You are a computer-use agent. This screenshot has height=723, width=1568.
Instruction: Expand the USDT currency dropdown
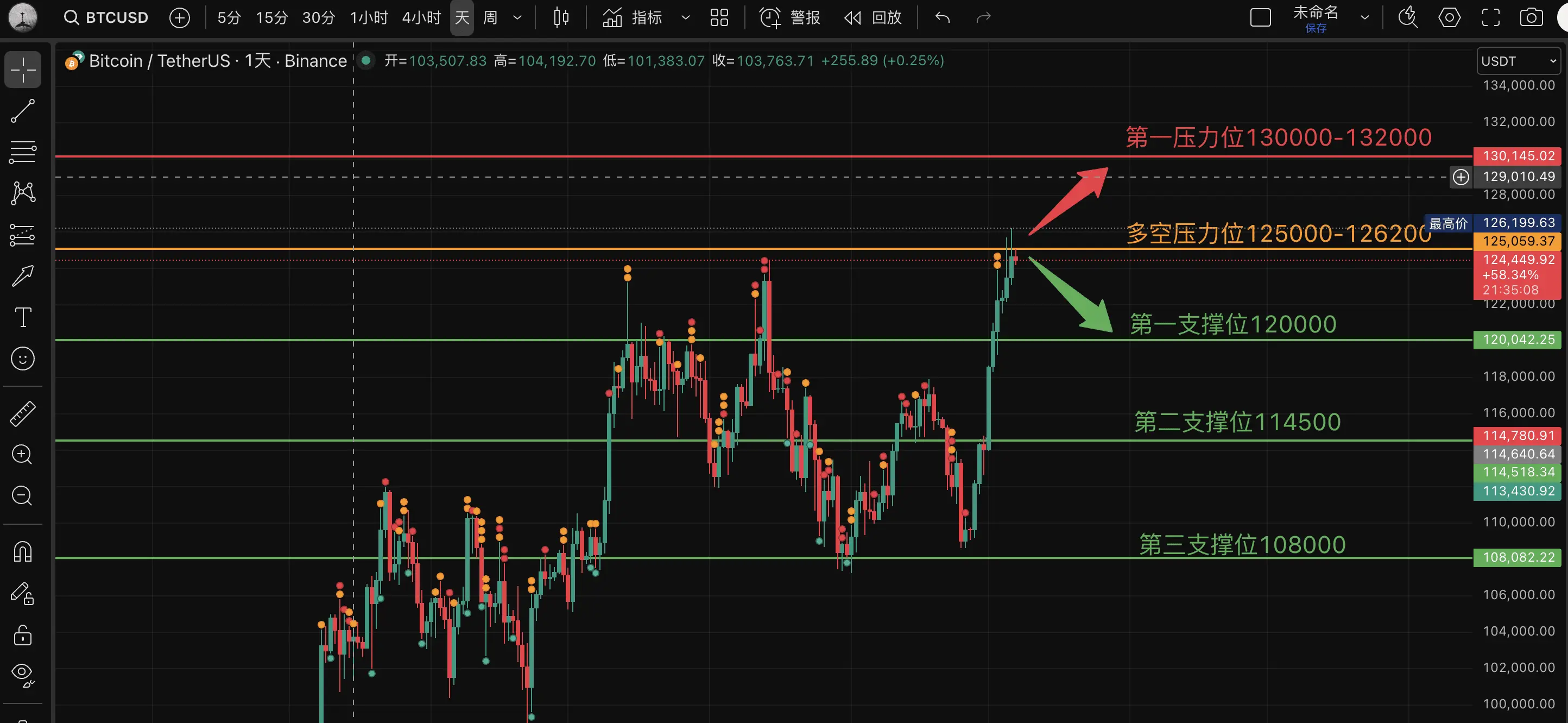[1518, 61]
